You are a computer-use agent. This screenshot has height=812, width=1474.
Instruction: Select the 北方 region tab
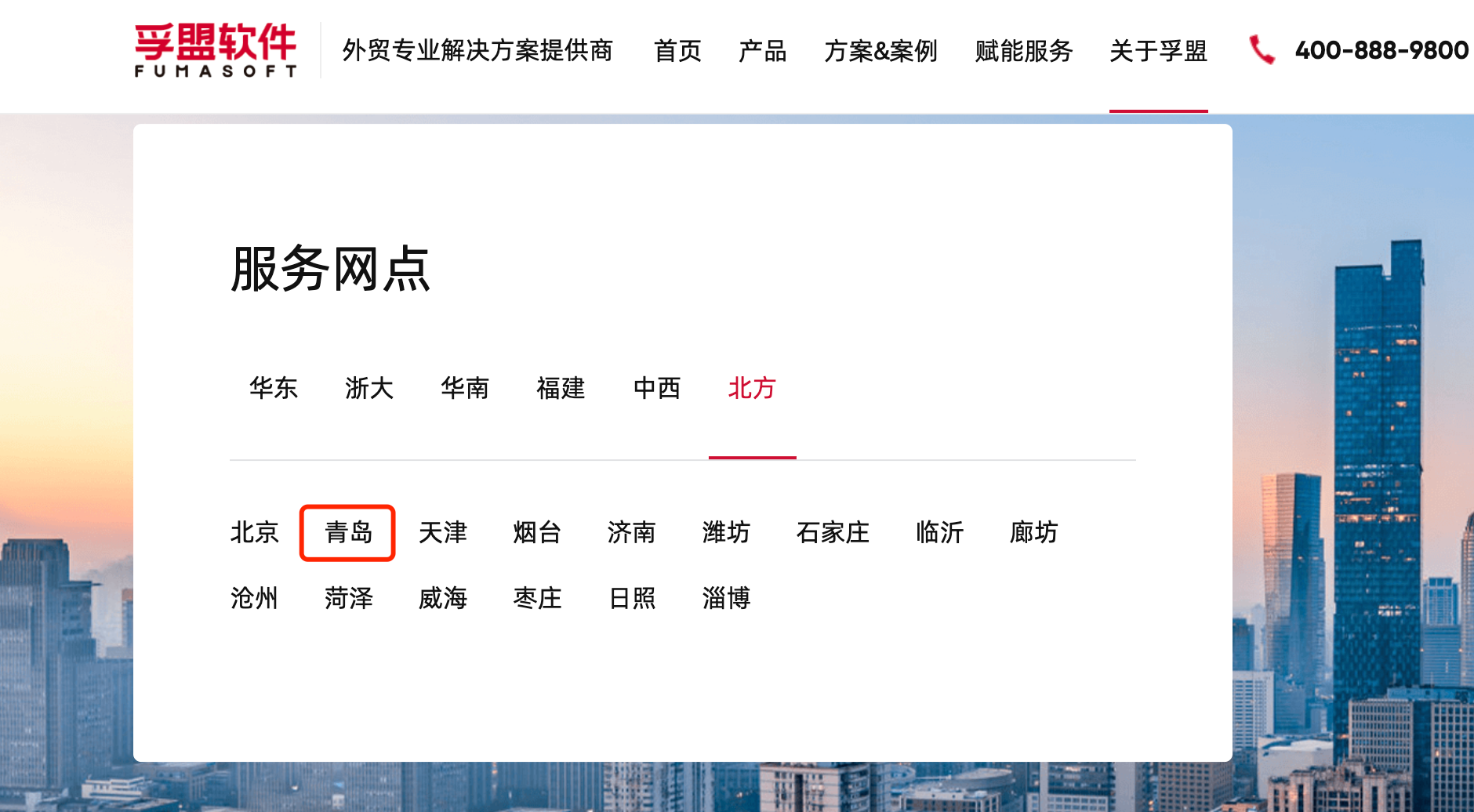tap(752, 388)
